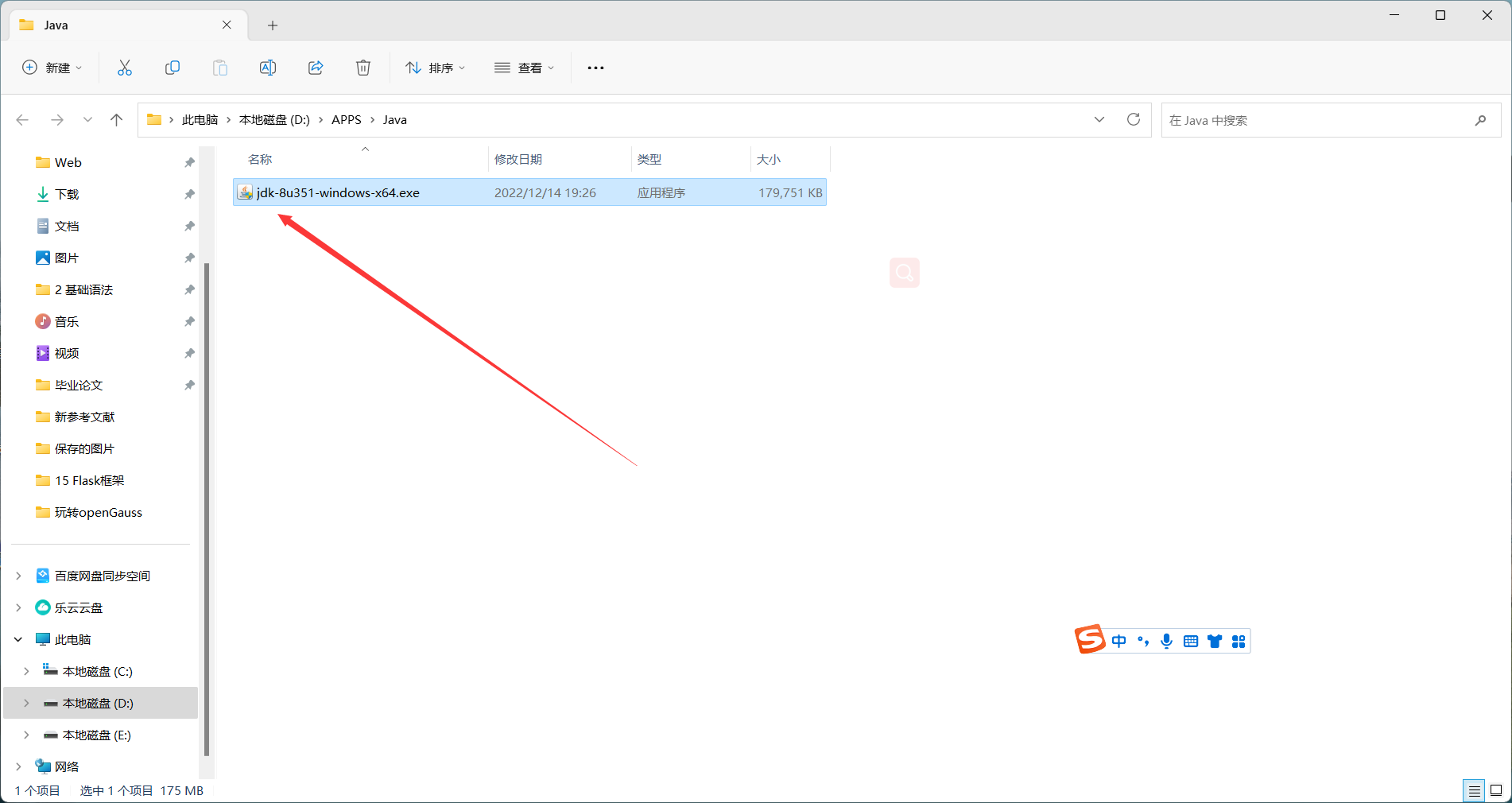
Task: Click the 在 Java 中搜索 search box
Action: [1331, 120]
